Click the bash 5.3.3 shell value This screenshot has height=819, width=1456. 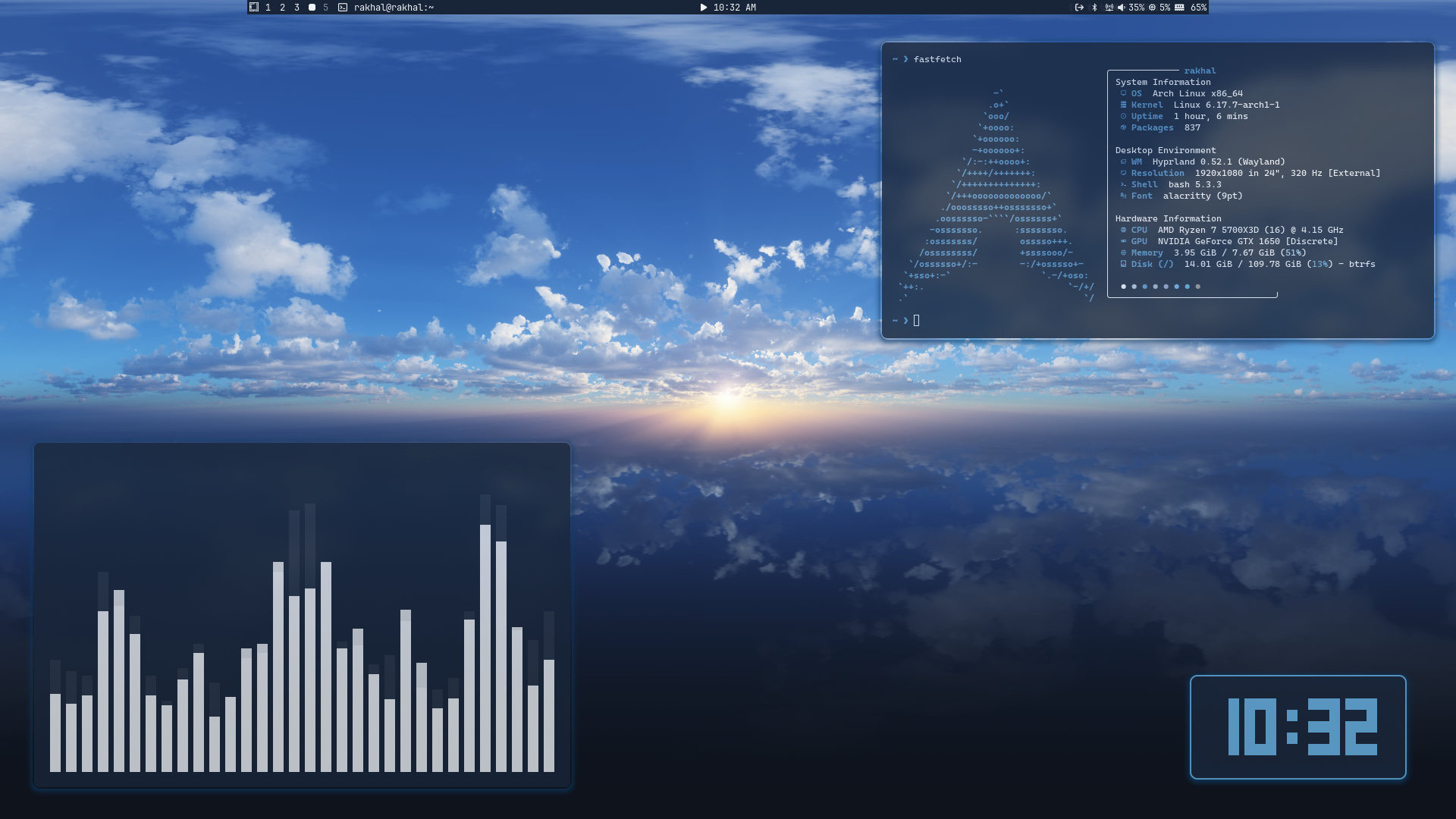coord(1194,184)
